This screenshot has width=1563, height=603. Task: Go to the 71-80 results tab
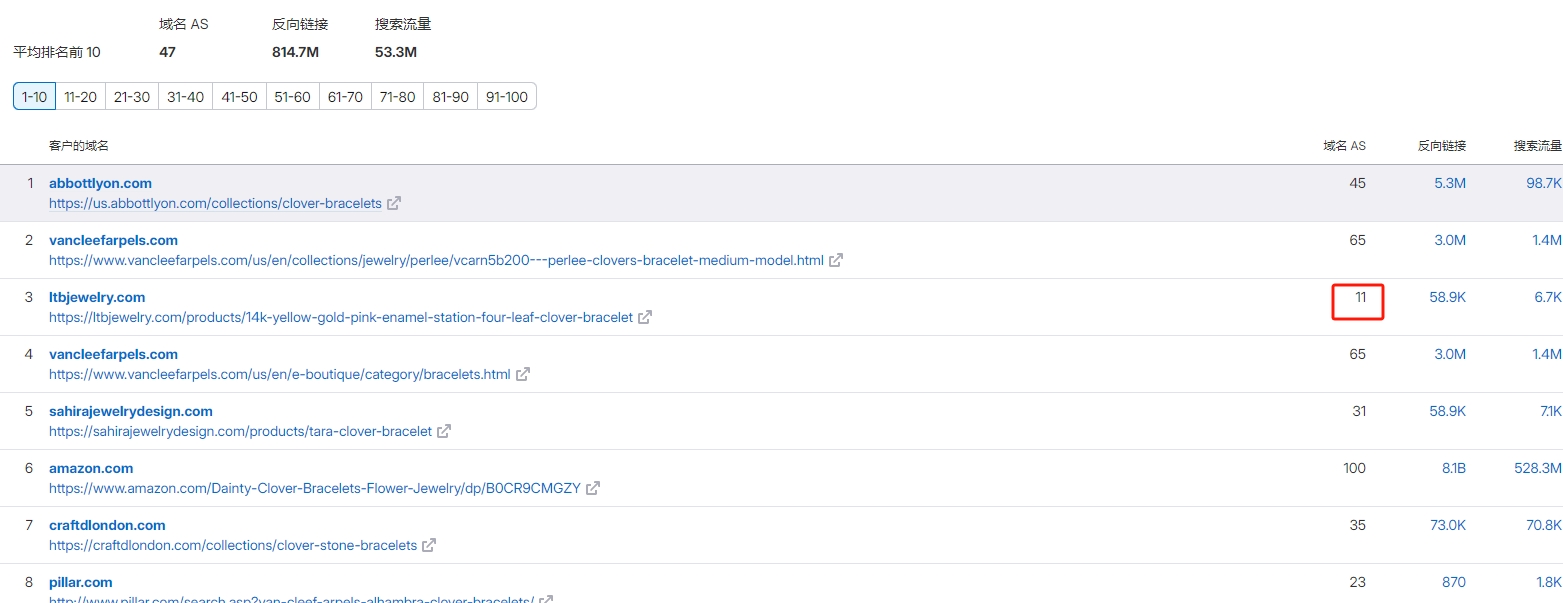click(397, 96)
